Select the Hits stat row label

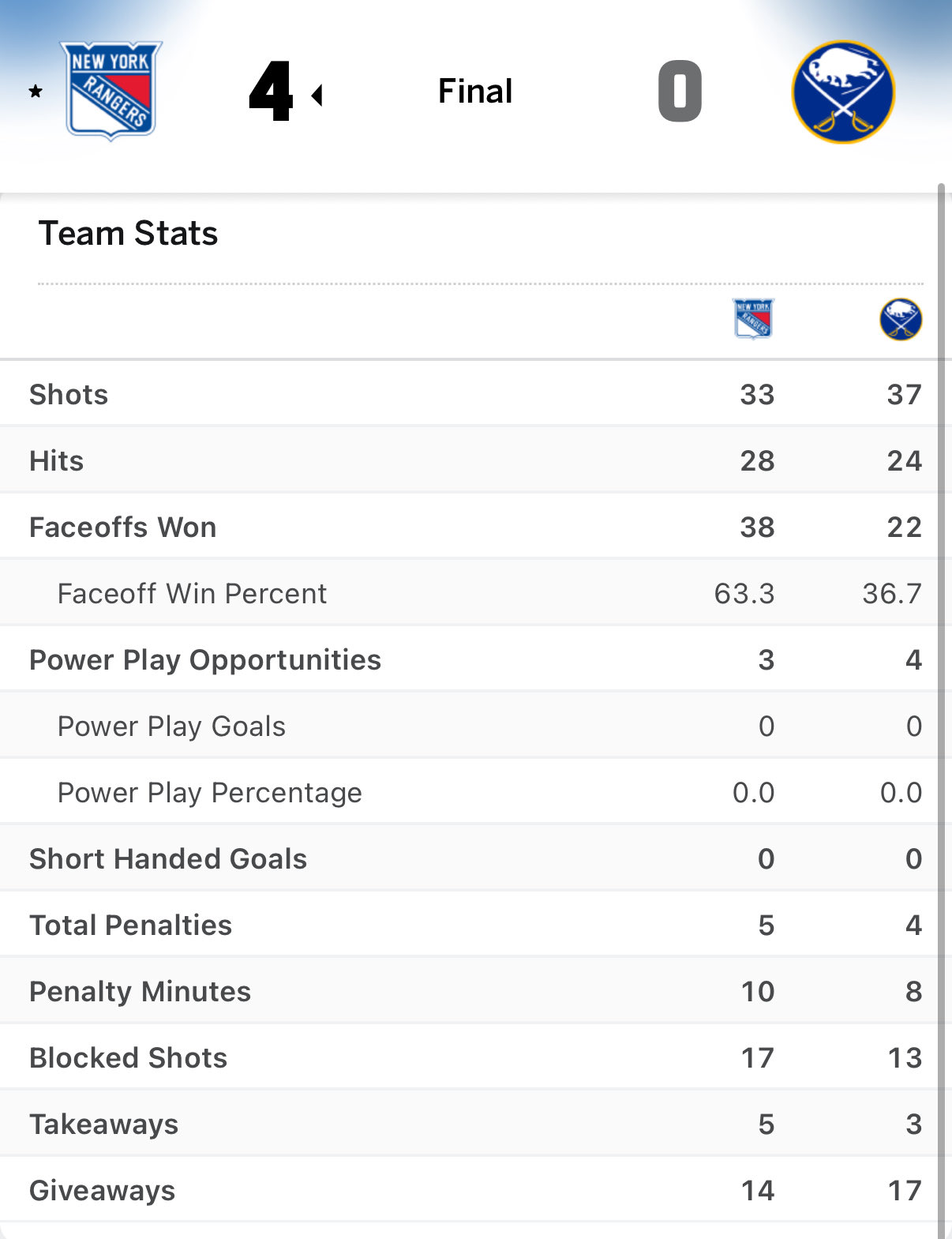[x=57, y=460]
